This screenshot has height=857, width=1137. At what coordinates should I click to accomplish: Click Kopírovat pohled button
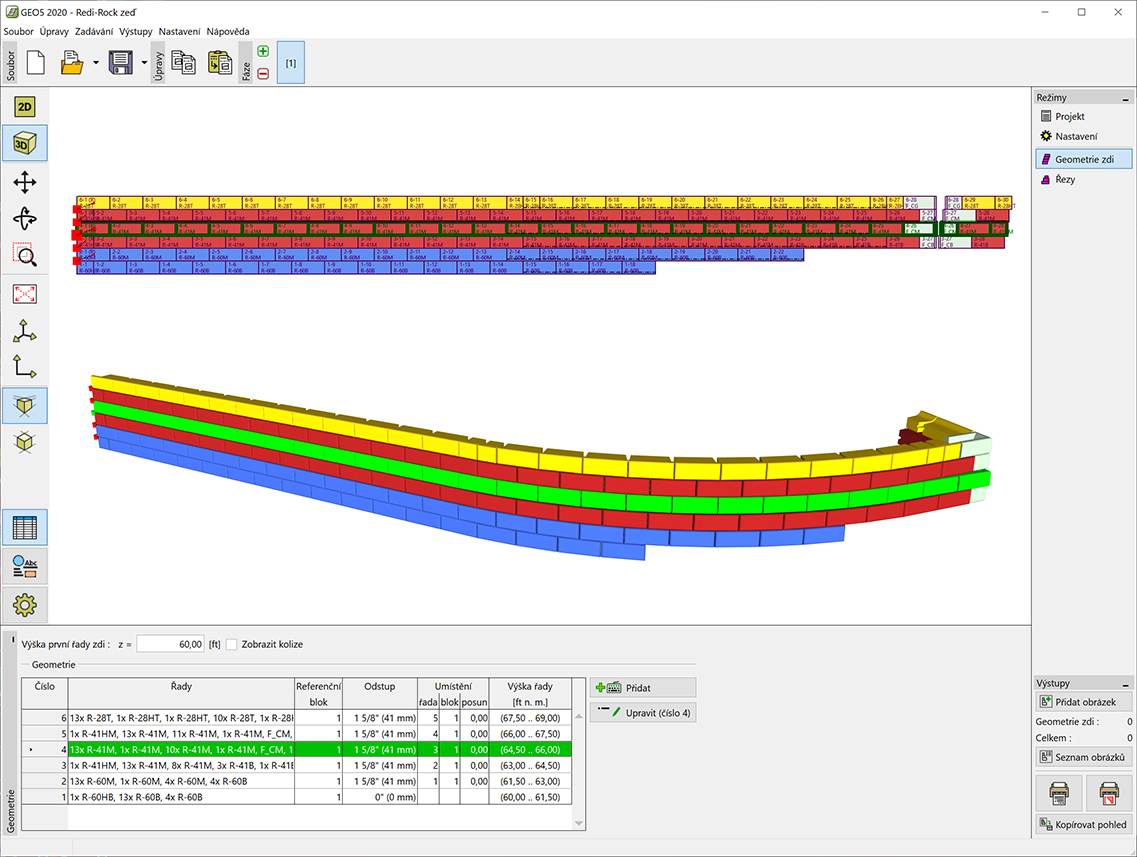pos(1083,824)
